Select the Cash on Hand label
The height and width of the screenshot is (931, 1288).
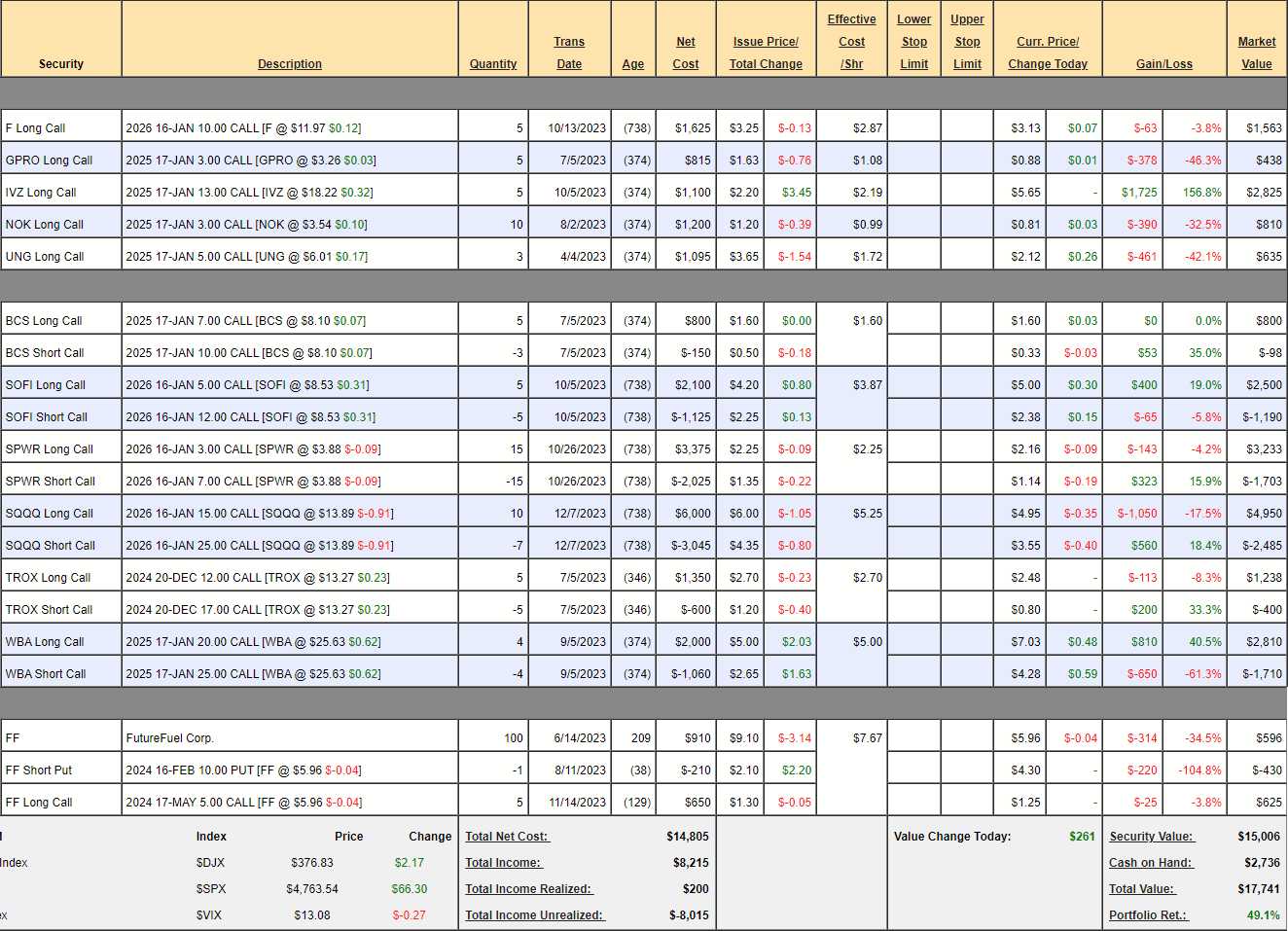pos(1150,863)
